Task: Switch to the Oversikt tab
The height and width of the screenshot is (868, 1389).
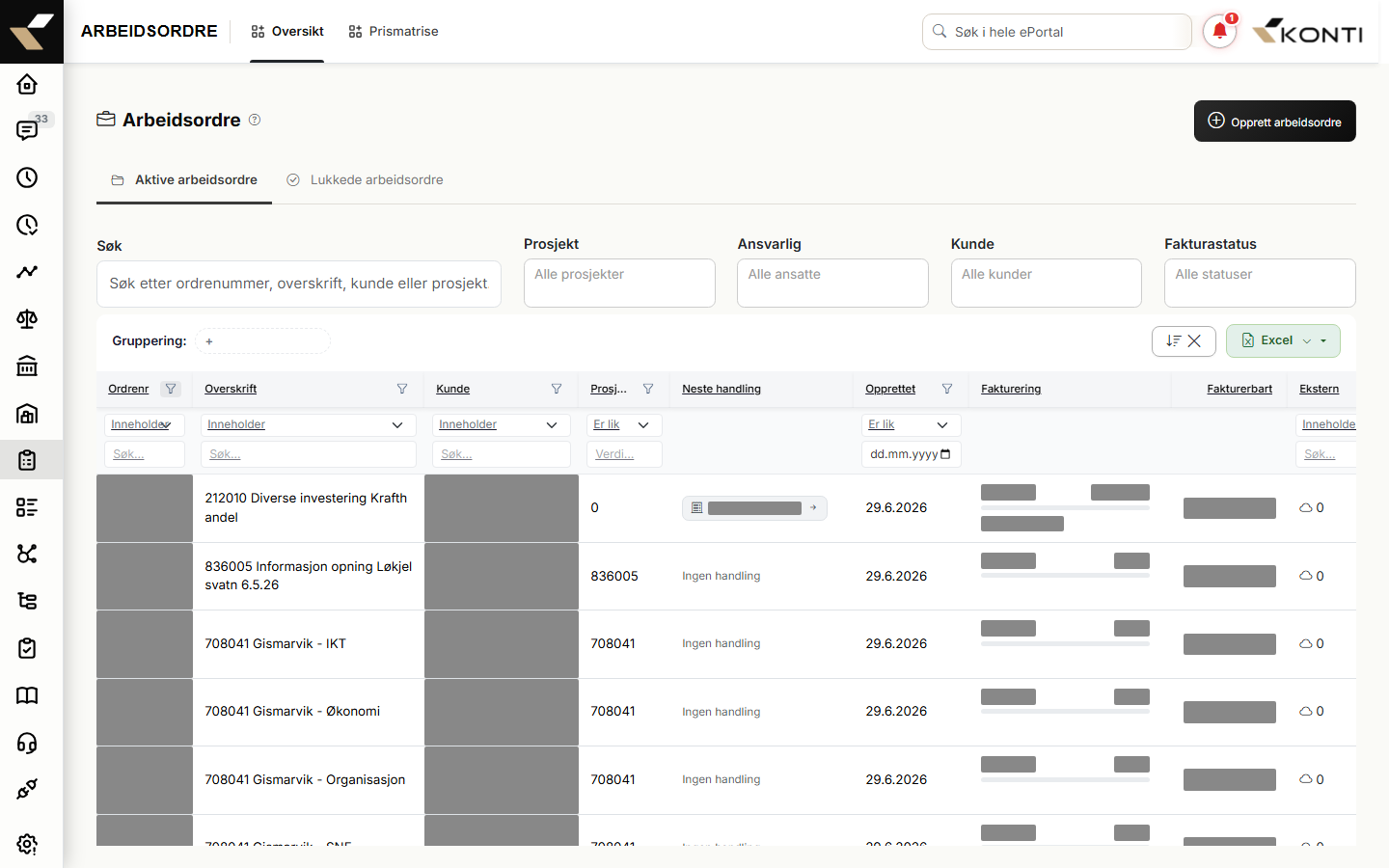Action: click(x=287, y=32)
